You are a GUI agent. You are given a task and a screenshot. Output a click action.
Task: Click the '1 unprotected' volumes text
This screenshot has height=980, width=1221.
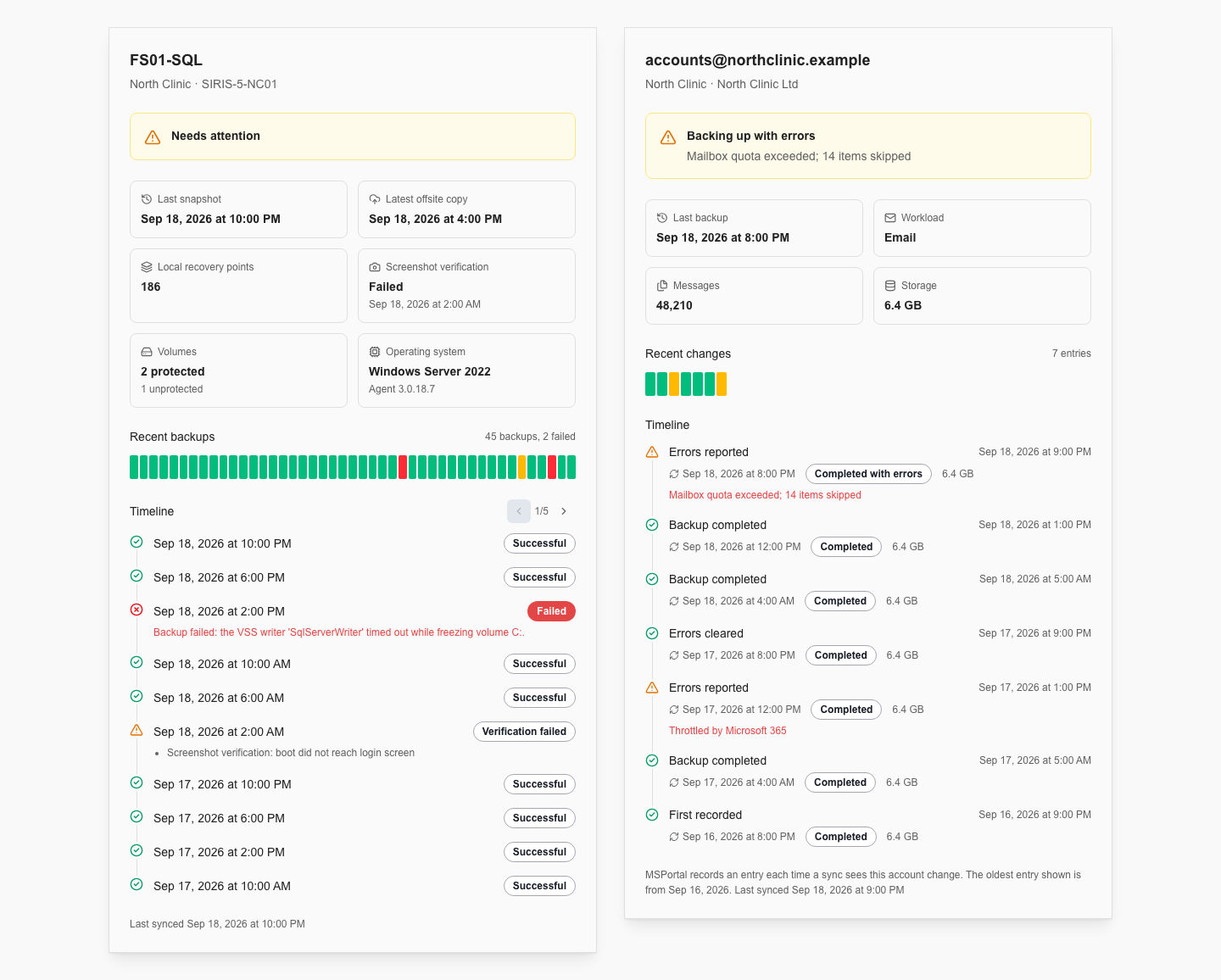(x=172, y=389)
